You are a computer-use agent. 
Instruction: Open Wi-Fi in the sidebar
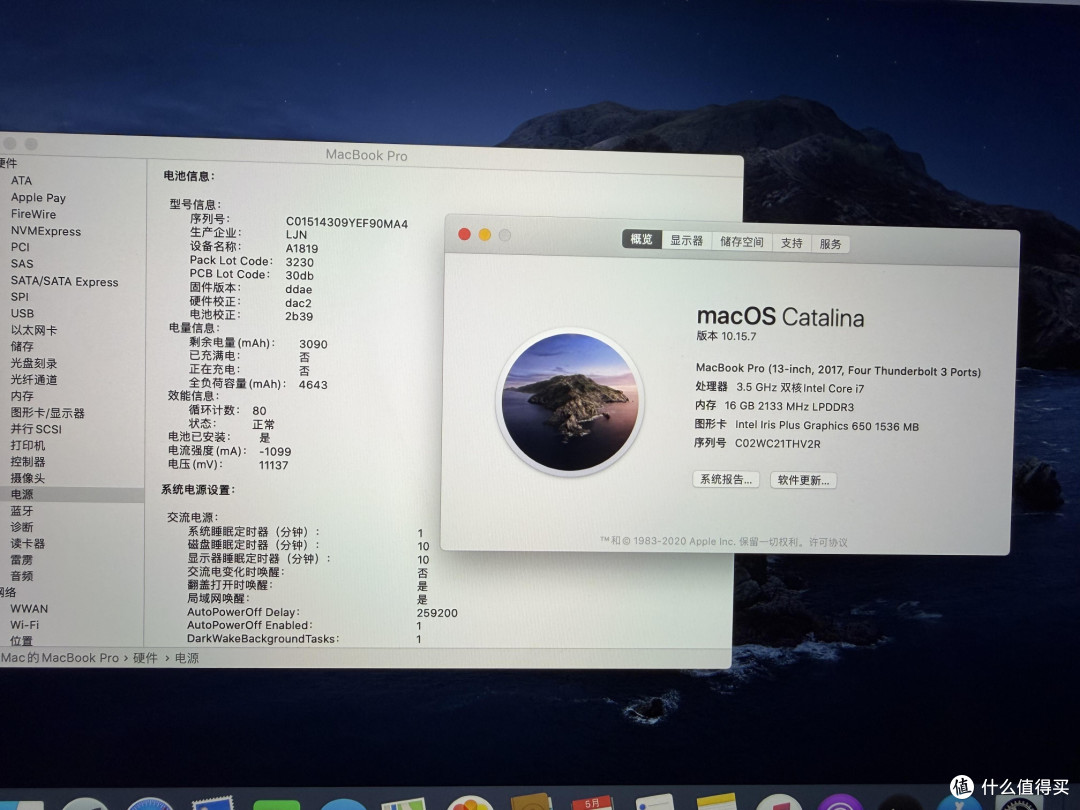pos(24,625)
